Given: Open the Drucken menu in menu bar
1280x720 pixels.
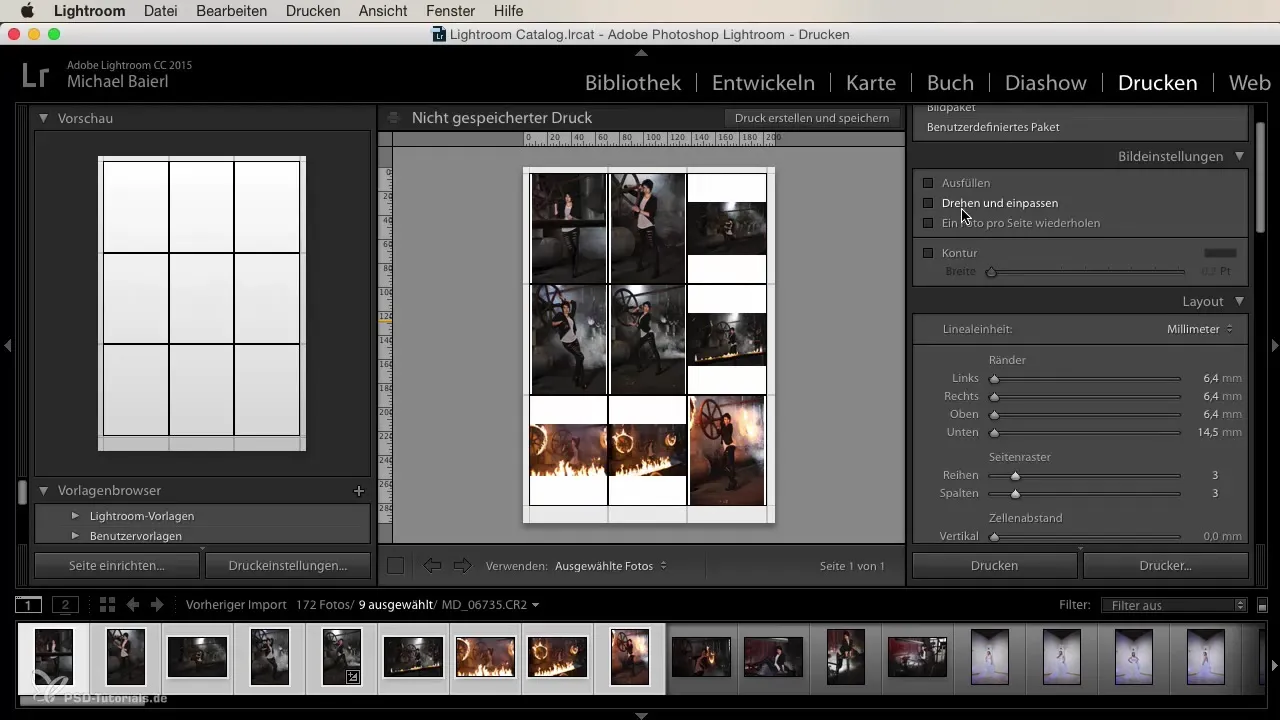Looking at the screenshot, I should click(x=313, y=11).
